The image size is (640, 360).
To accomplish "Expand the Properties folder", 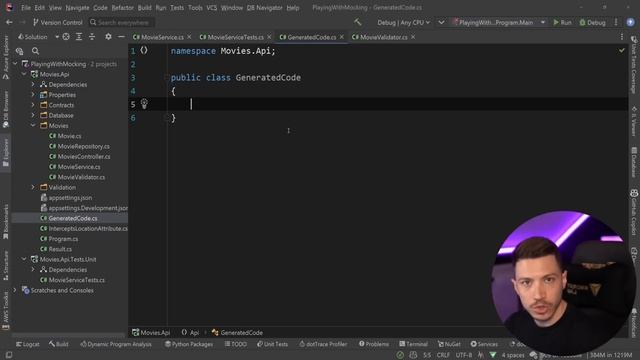I will point(33,94).
